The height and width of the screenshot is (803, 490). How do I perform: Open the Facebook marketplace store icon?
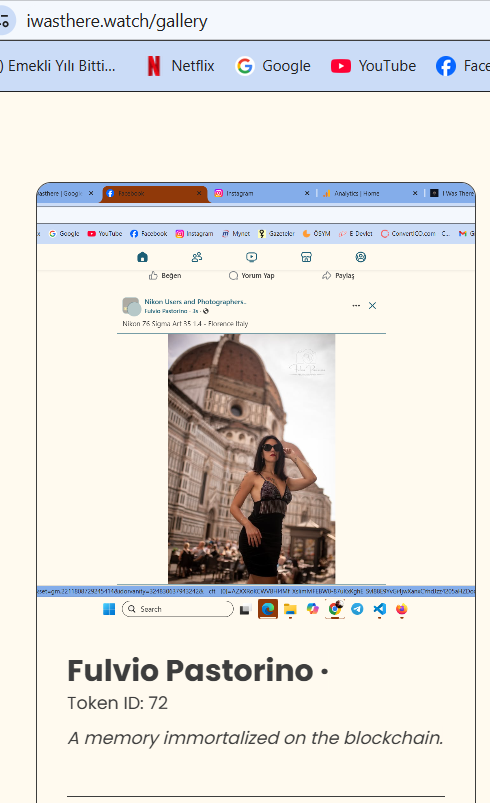tap(306, 257)
